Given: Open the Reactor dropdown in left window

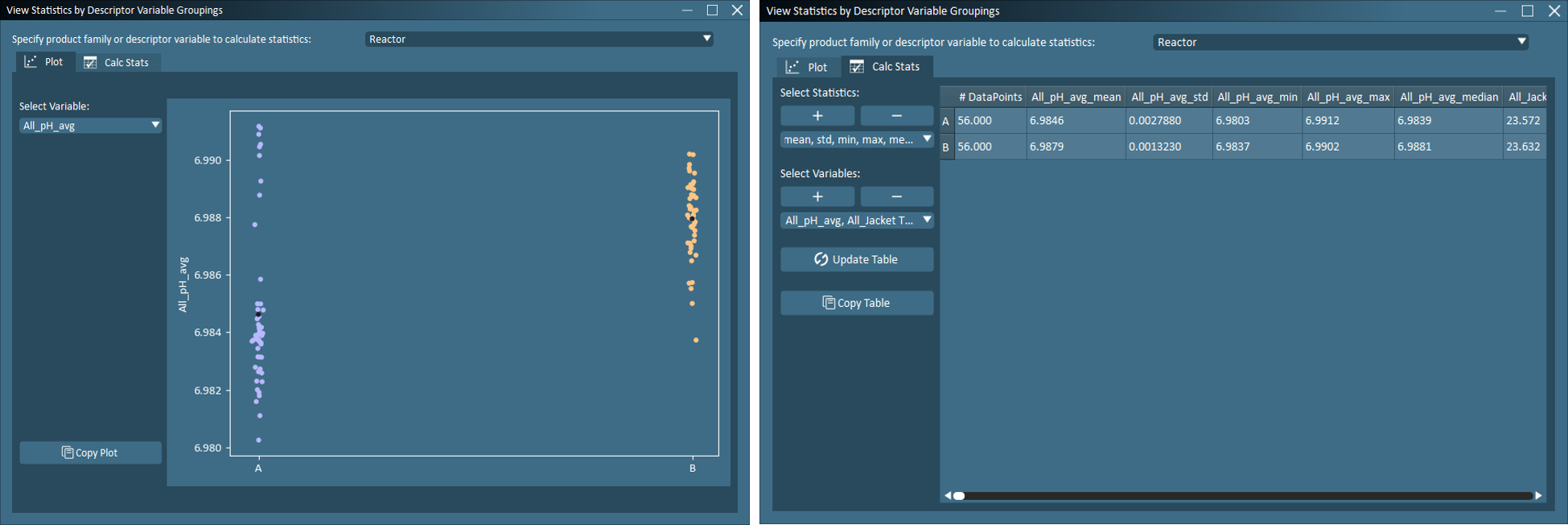Looking at the screenshot, I should coord(539,39).
